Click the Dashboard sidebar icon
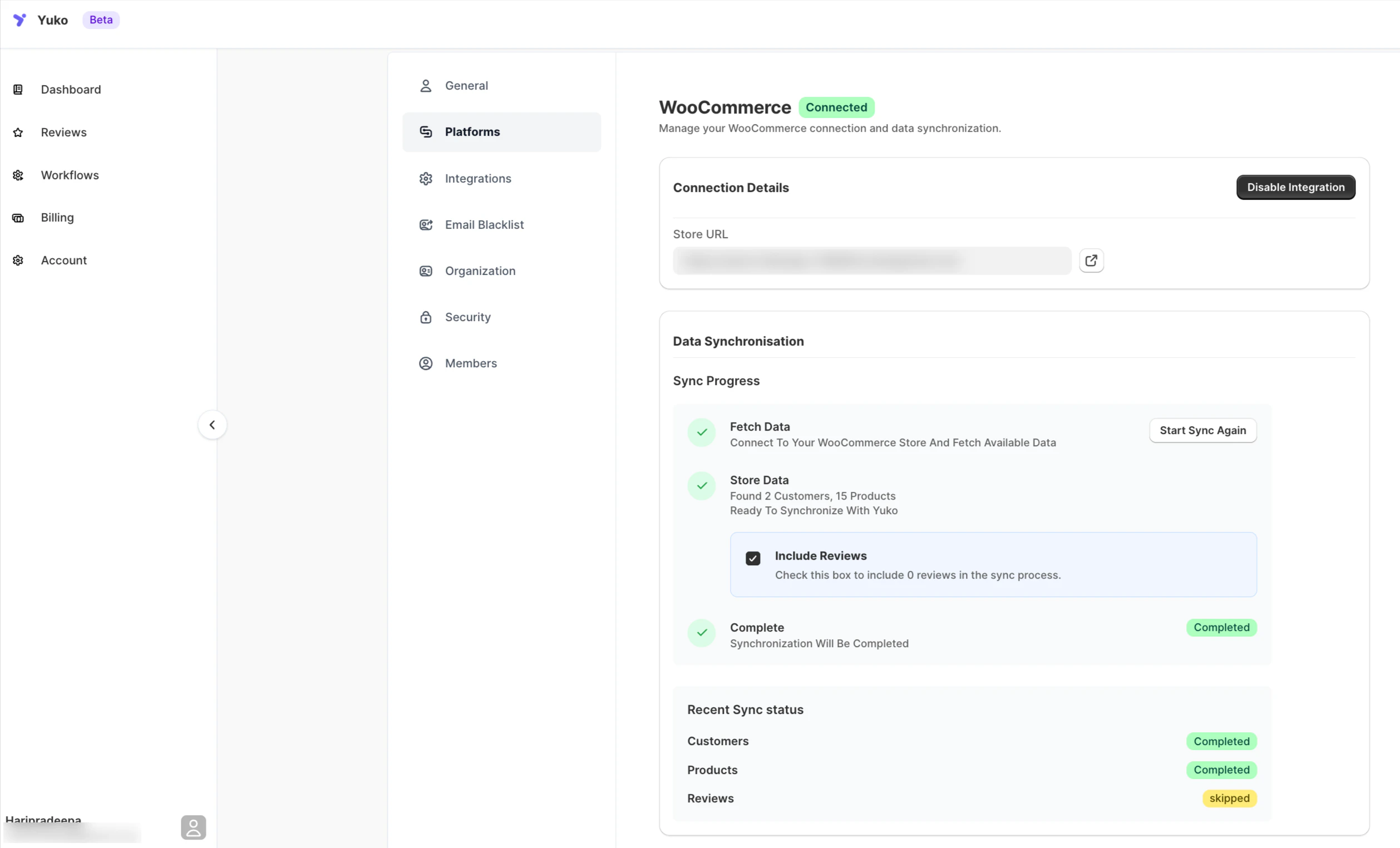This screenshot has height=848, width=1400. click(18, 90)
